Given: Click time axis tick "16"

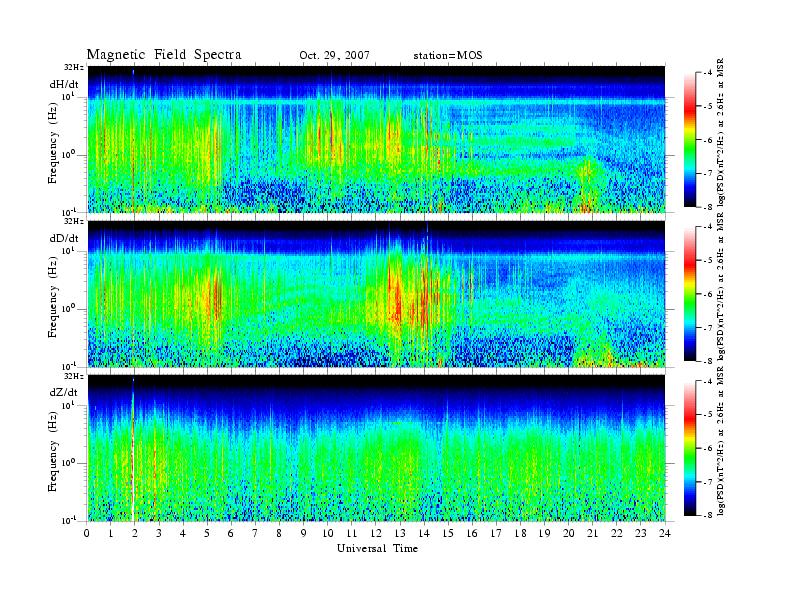Looking at the screenshot, I should point(472,533).
